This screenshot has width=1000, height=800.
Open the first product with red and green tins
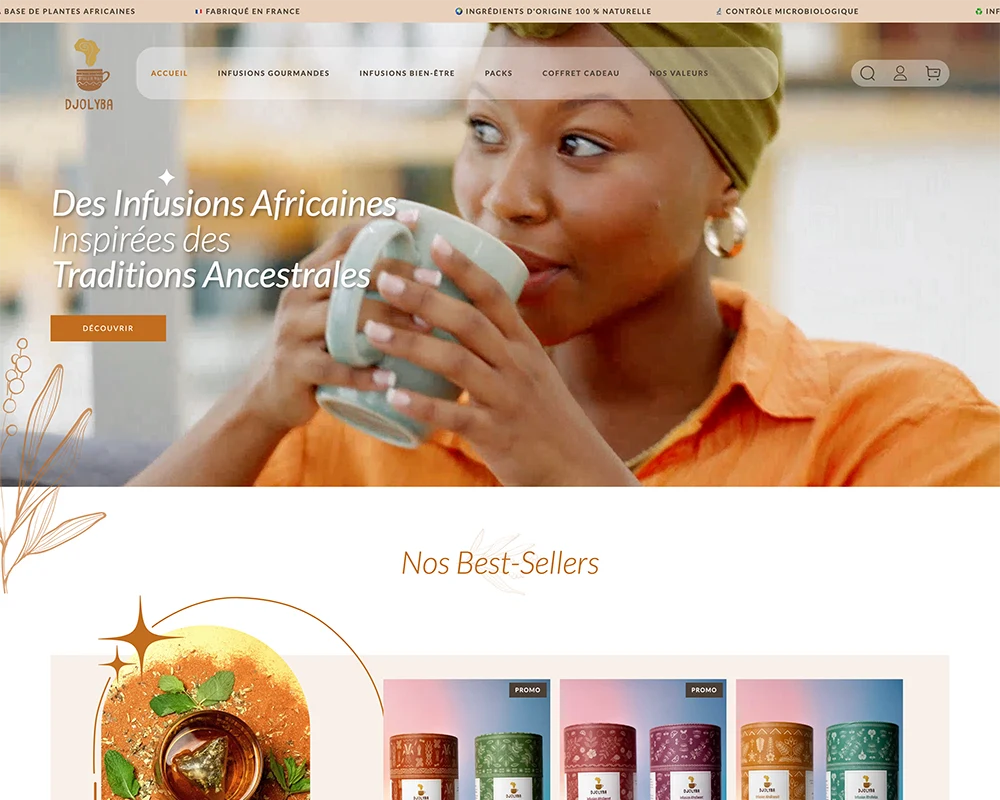[x=467, y=739]
